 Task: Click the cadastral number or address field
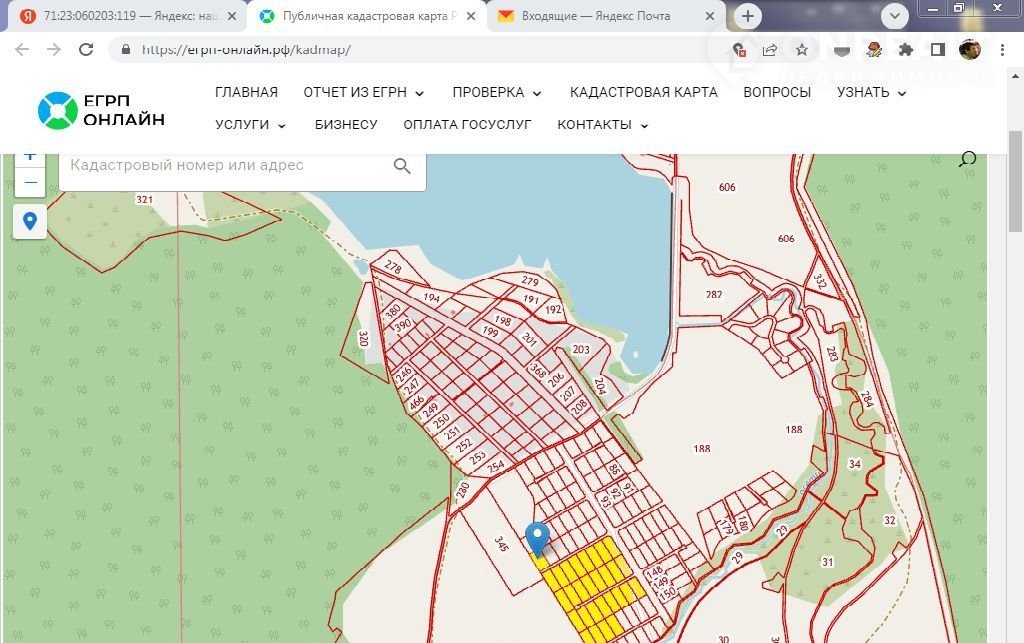click(225, 165)
